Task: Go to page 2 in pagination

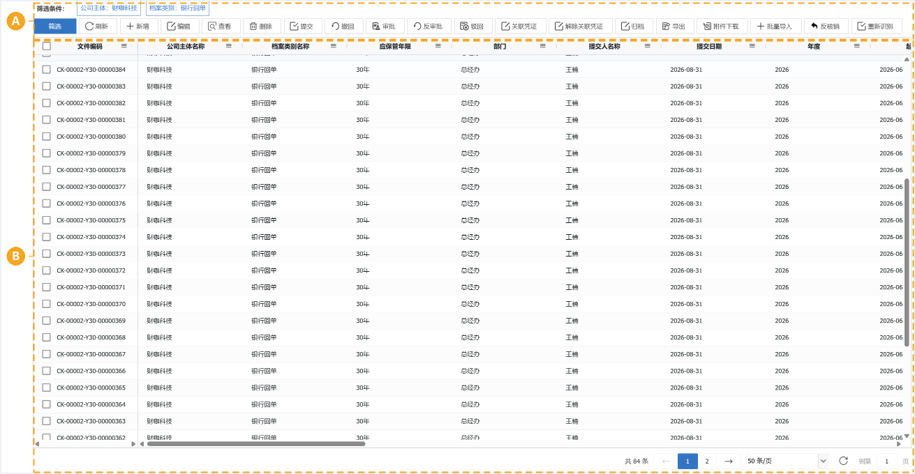Action: [707, 461]
